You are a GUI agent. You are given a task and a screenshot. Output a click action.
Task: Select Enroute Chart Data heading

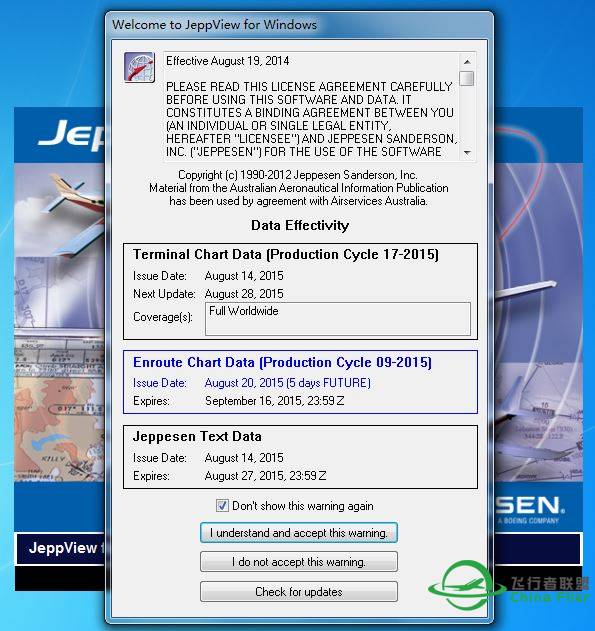282,362
